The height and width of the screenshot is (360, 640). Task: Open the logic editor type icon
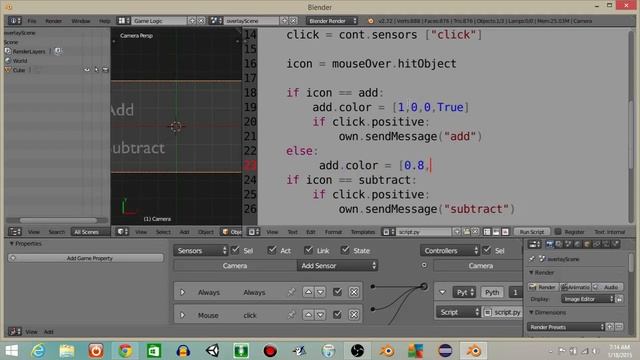pyautogui.click(x=15, y=331)
